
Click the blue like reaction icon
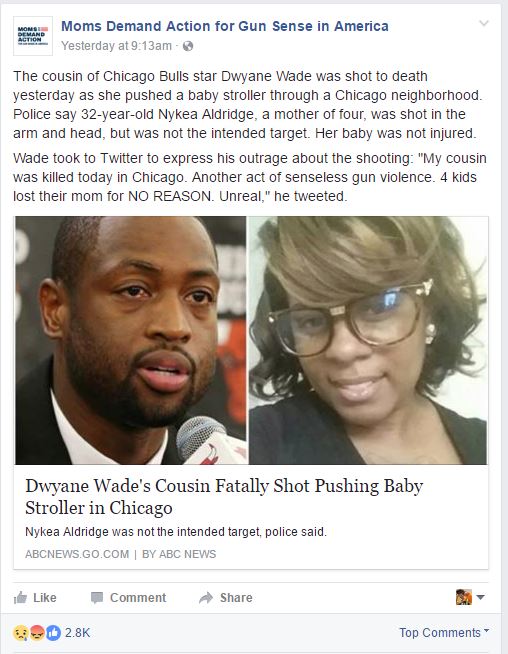pyautogui.click(x=53, y=633)
